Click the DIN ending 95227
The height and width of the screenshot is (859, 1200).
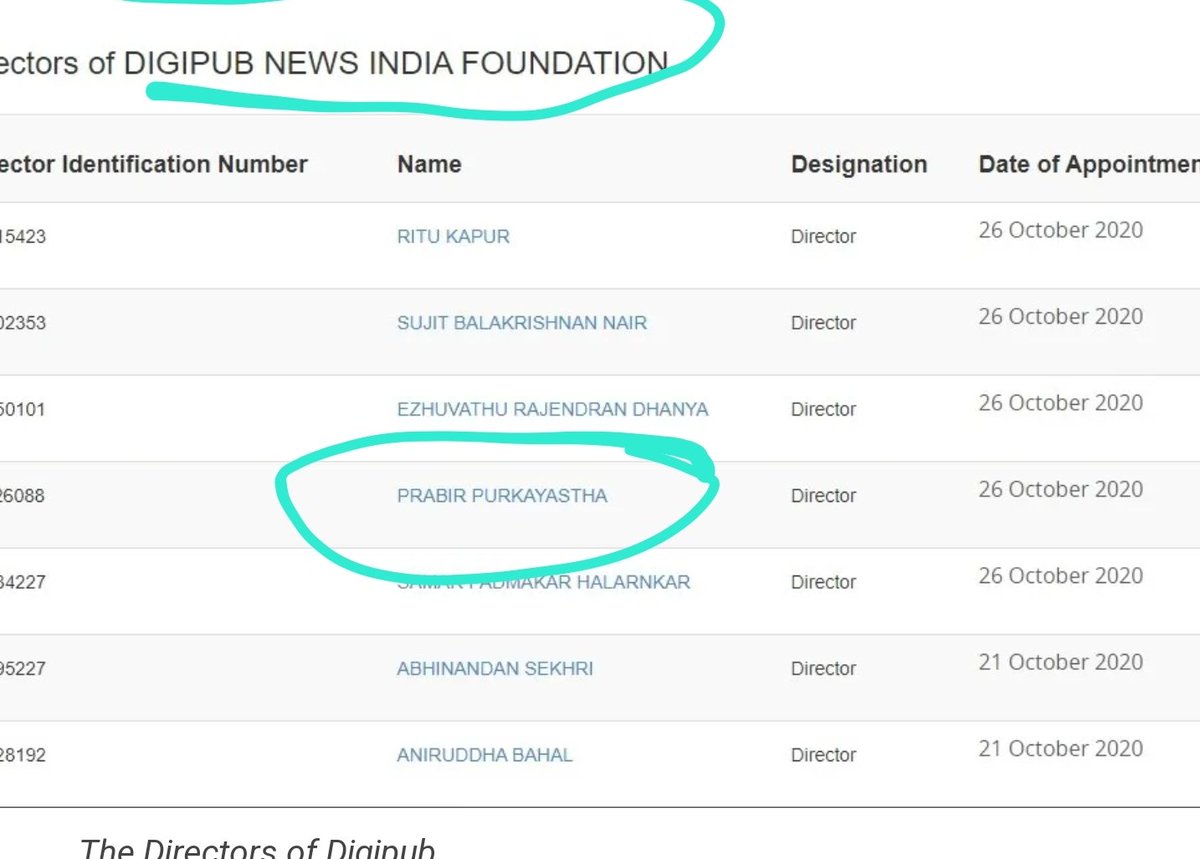click(x=23, y=668)
